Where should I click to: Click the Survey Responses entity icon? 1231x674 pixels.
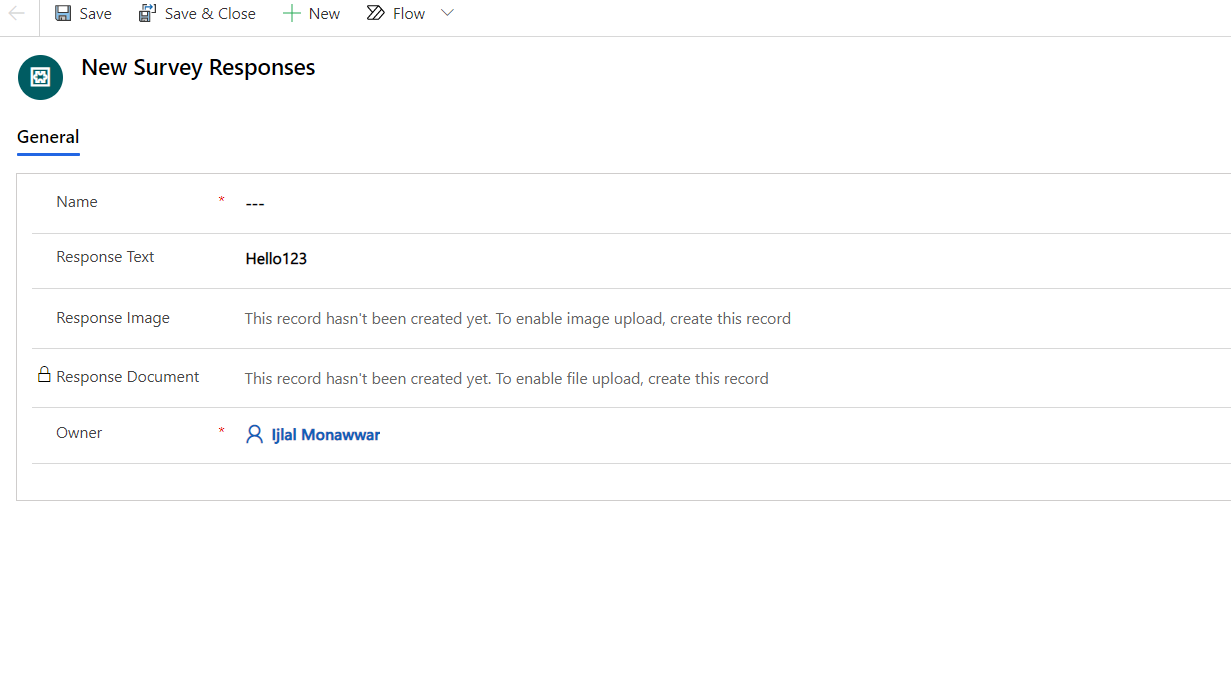point(40,77)
